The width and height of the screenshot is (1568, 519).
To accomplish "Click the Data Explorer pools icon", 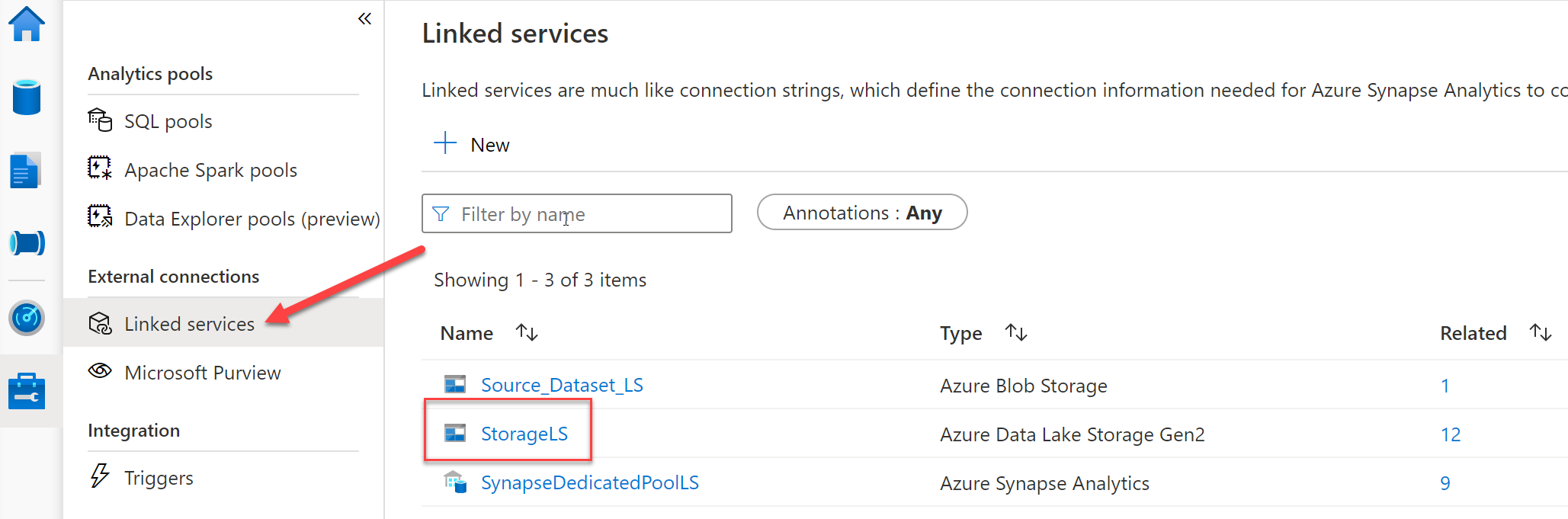I will point(100,217).
